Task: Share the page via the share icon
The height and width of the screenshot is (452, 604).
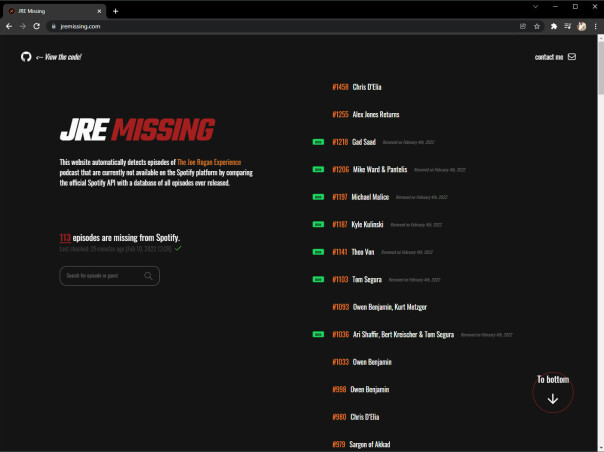Action: coord(523,26)
